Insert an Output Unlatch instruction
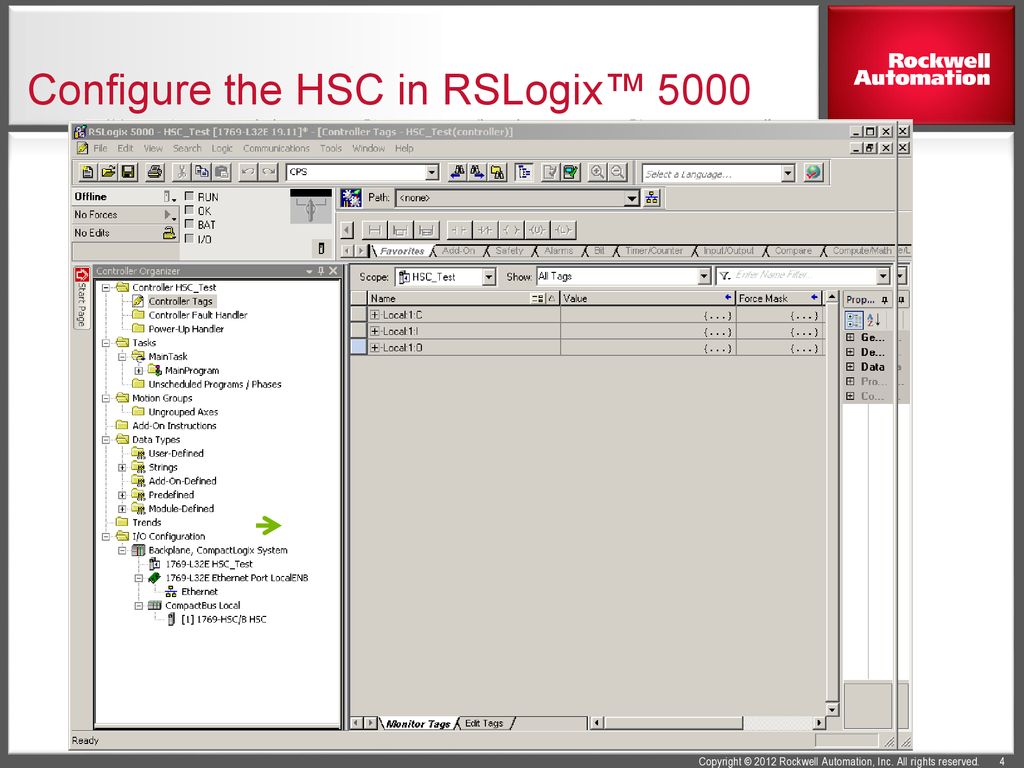 (537, 230)
